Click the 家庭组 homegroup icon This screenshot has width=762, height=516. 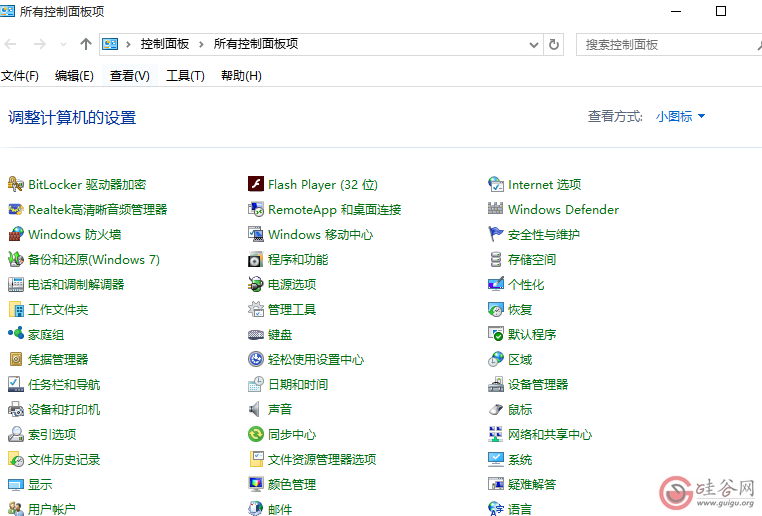16,334
